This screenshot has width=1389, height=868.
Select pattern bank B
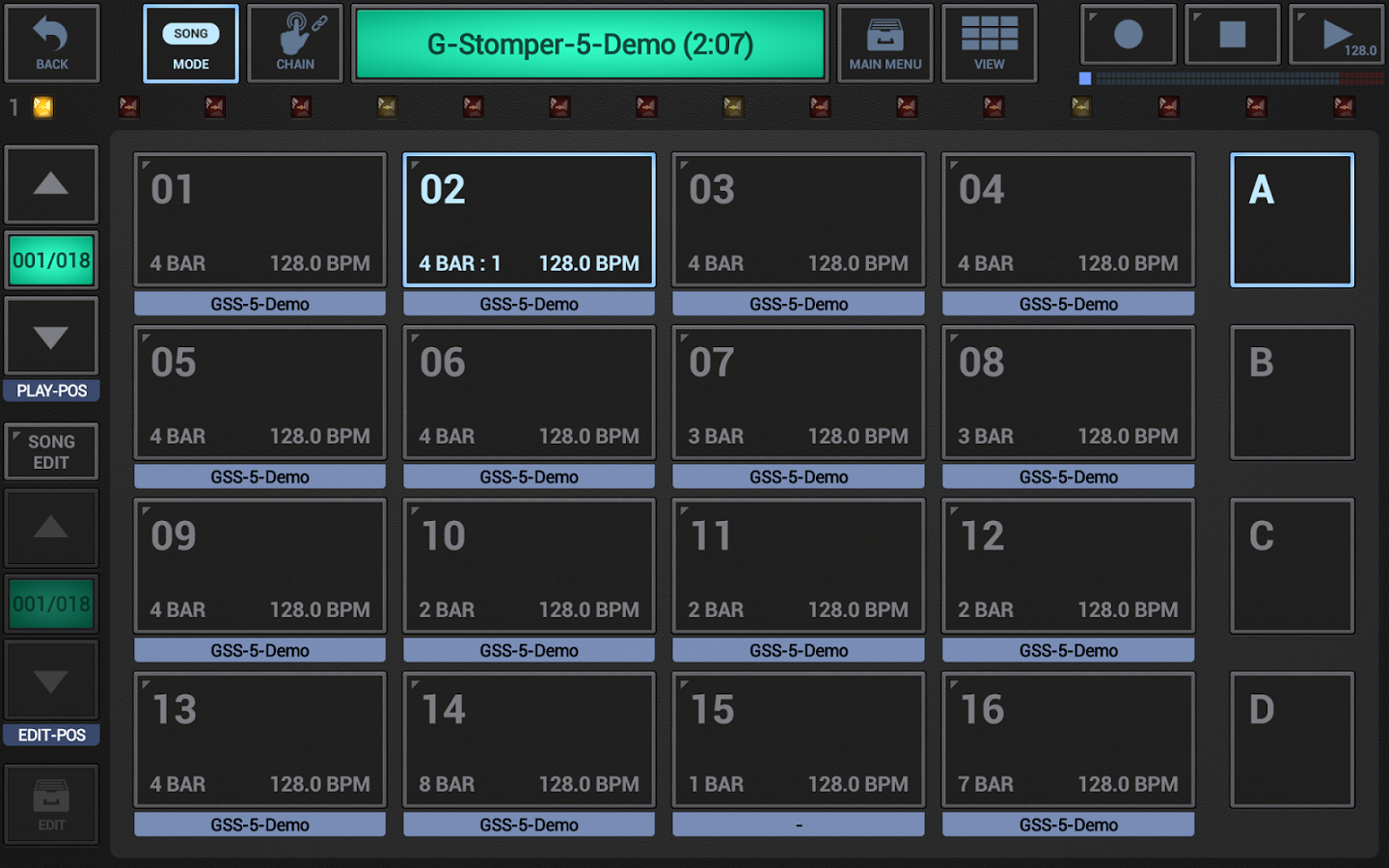(x=1292, y=393)
